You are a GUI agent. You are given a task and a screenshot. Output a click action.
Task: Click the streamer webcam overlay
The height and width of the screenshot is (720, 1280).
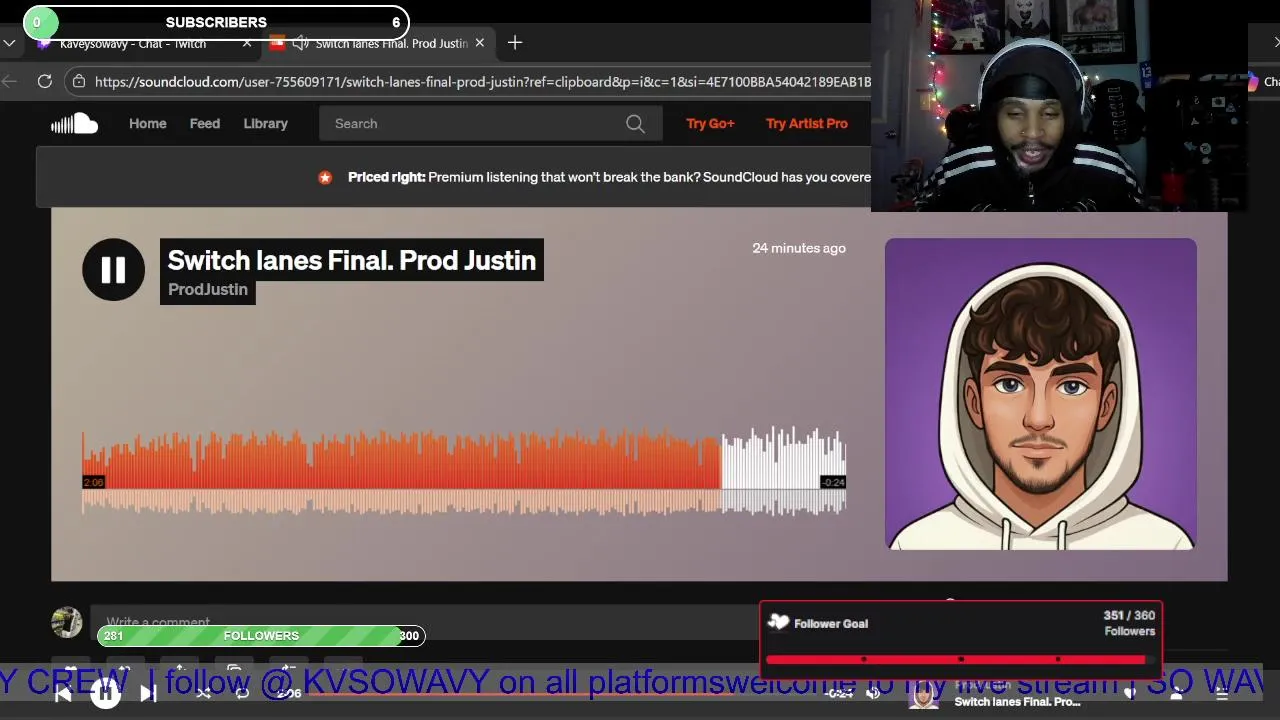coord(1060,106)
